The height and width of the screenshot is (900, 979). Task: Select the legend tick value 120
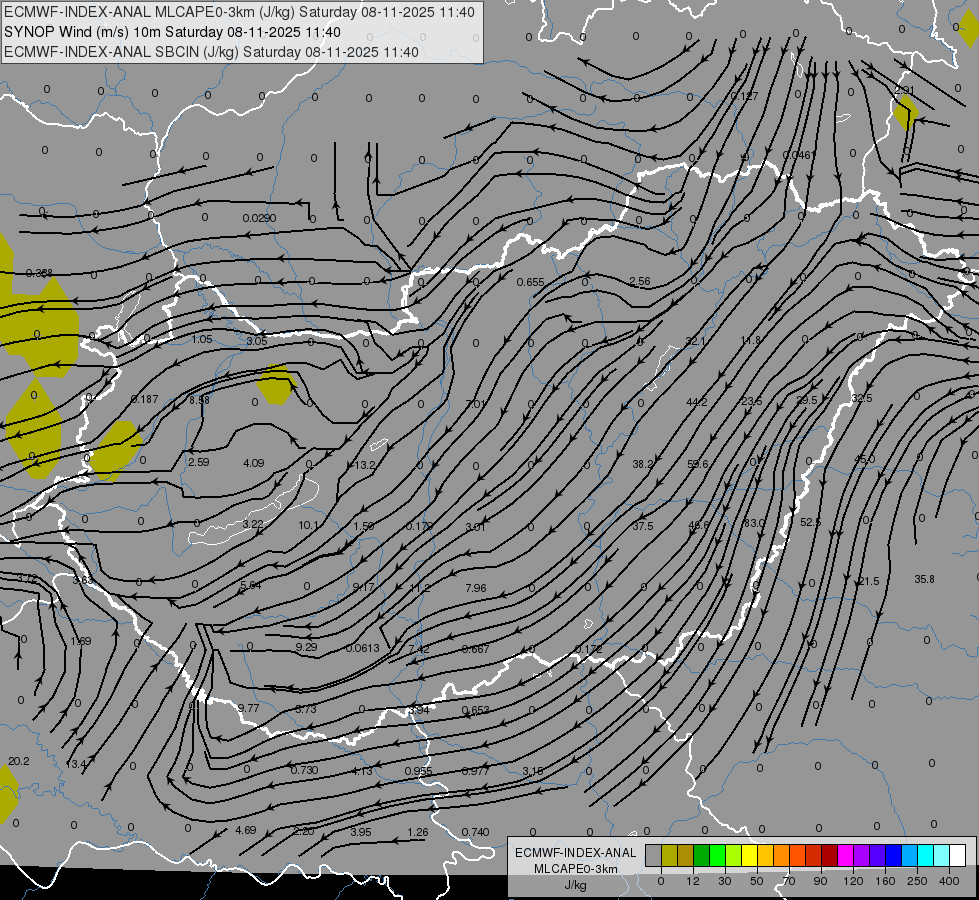[853, 881]
